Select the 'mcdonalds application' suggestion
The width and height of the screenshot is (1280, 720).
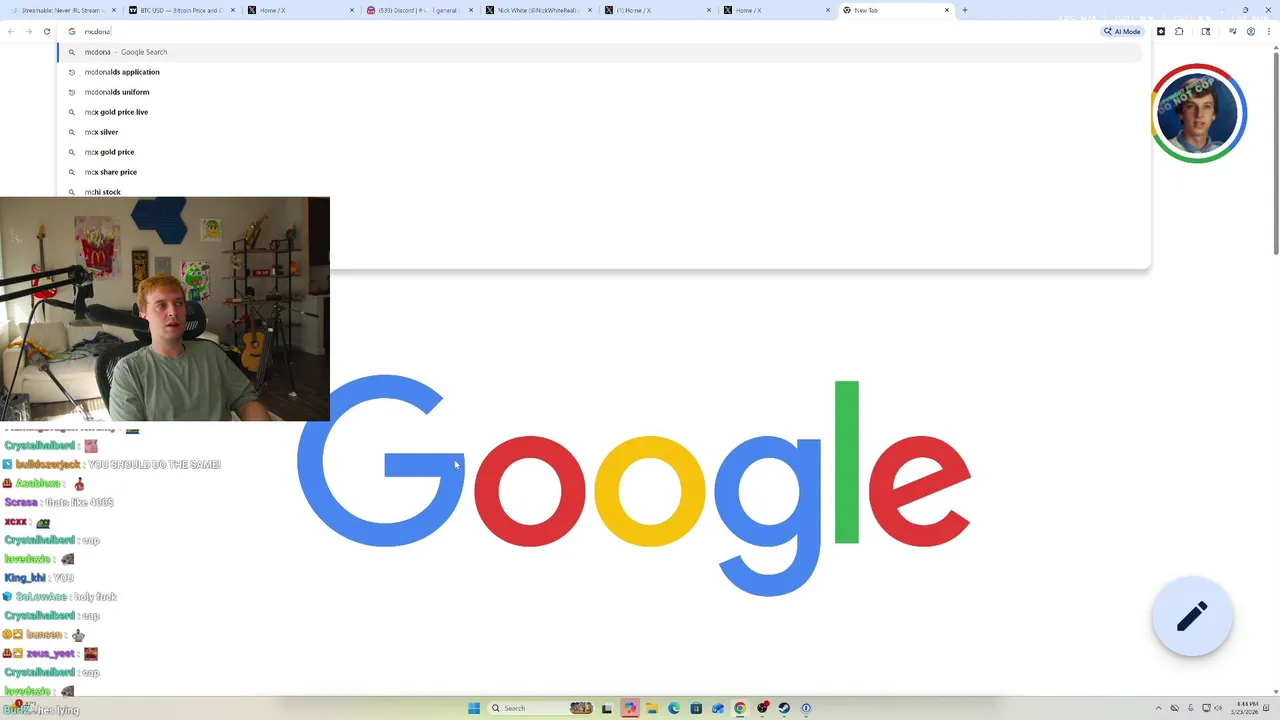click(x=600, y=72)
